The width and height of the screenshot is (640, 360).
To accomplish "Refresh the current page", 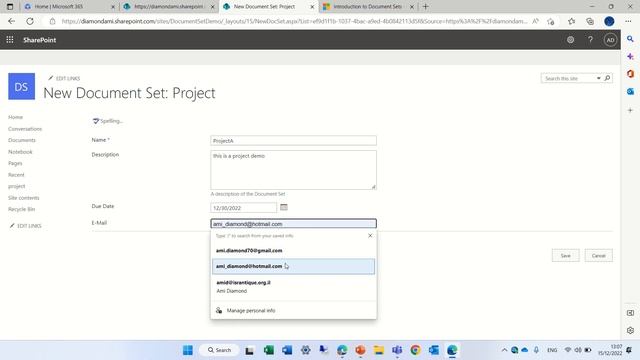I will [x=30, y=21].
